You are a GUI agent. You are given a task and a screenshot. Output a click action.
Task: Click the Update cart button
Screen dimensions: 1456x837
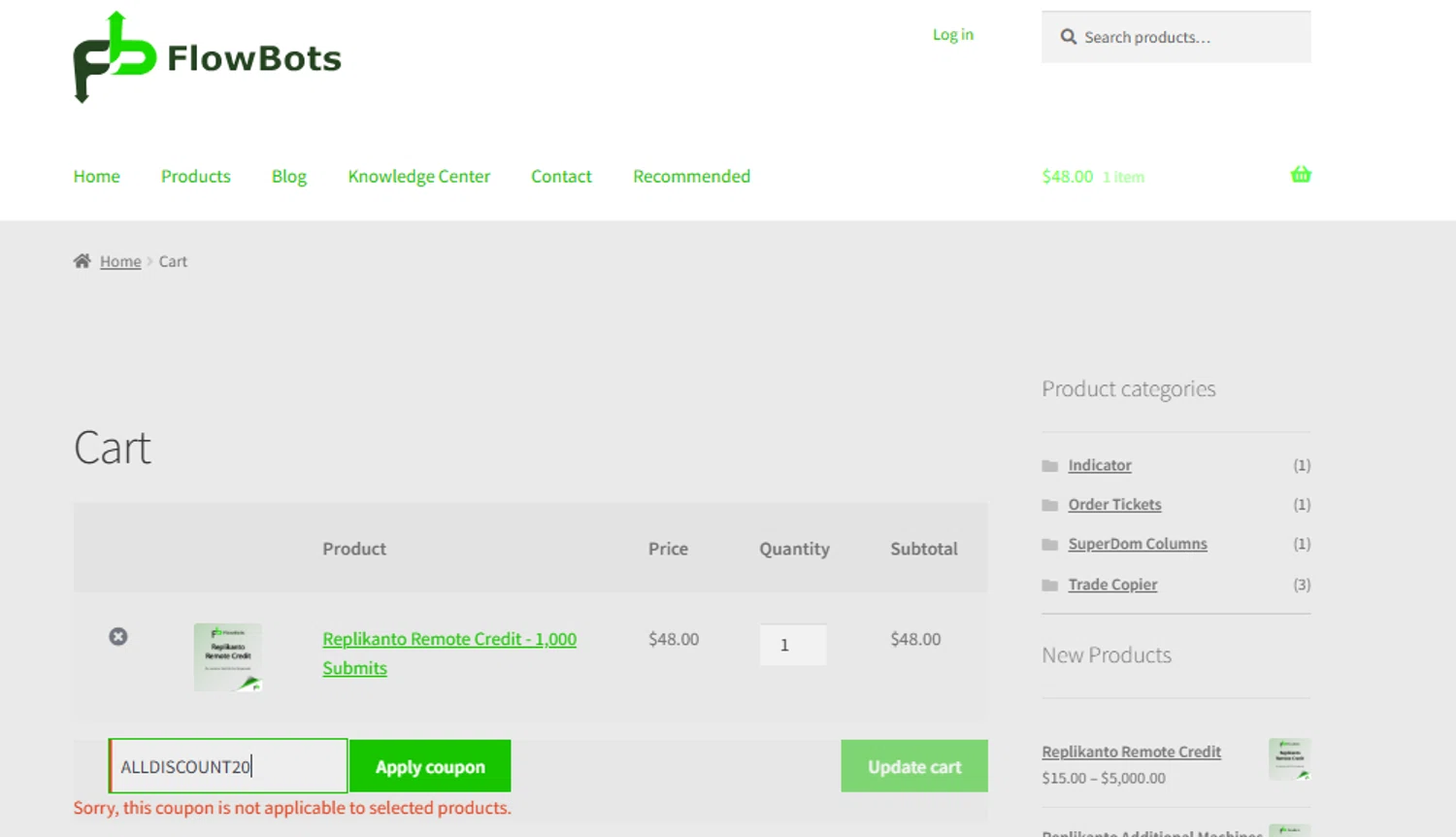pyautogui.click(x=914, y=766)
